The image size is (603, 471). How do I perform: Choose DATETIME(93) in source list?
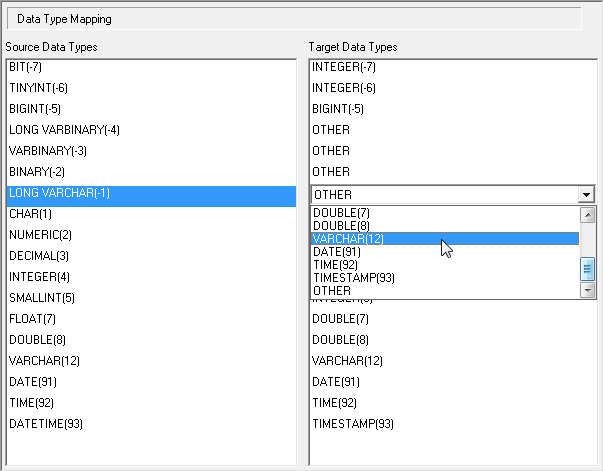pyautogui.click(x=46, y=424)
